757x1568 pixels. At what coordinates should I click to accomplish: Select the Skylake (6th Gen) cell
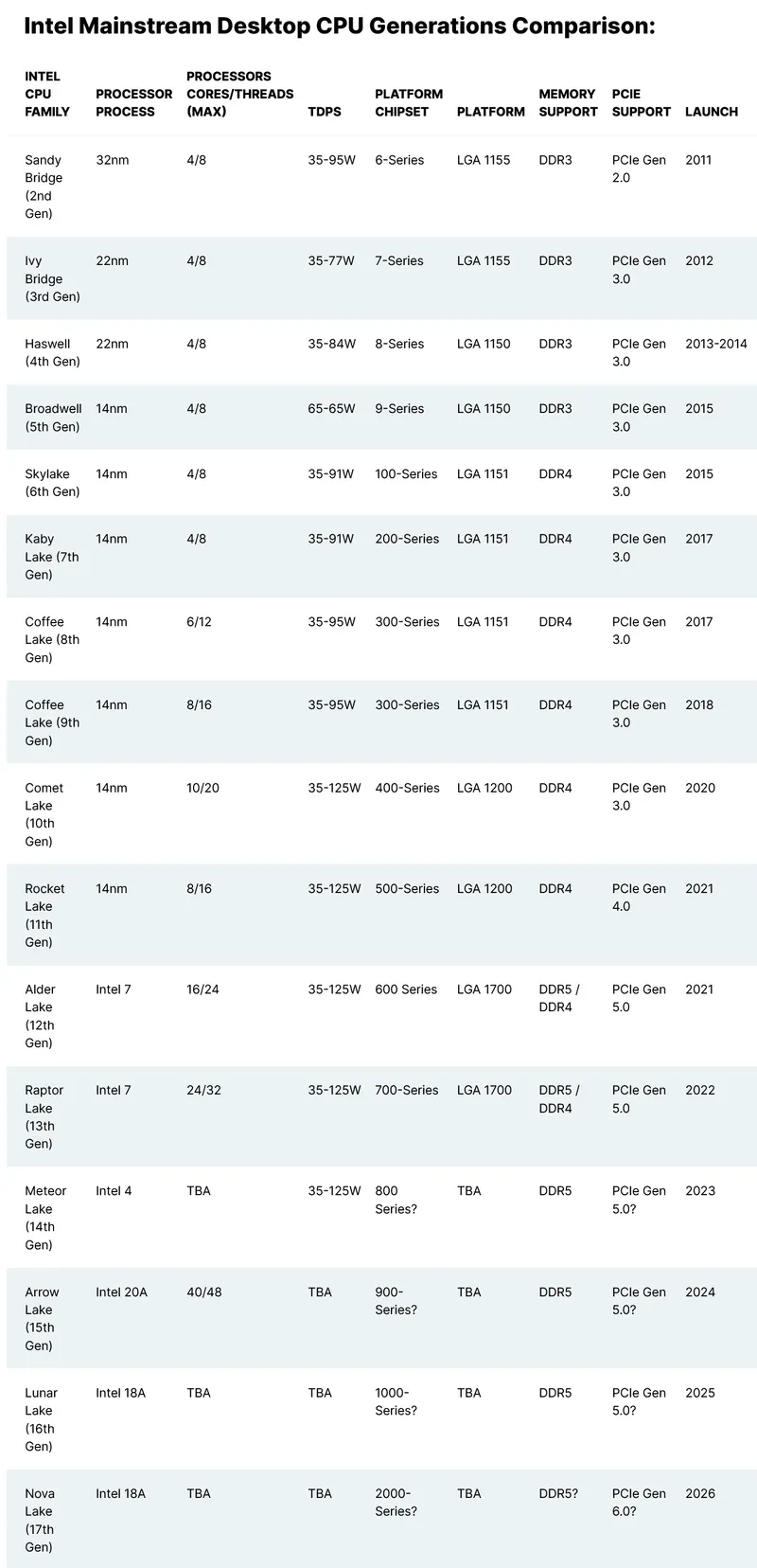tap(52, 483)
